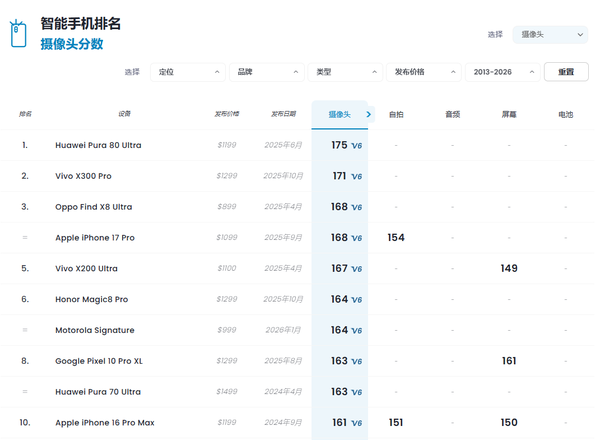
Task: Expand the 品牌 brand filter
Action: [x=266, y=72]
